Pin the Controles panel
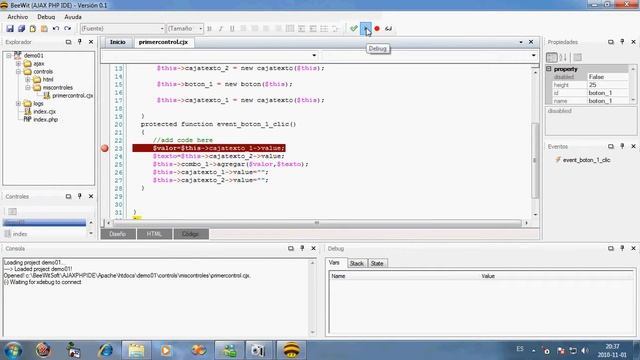The width and height of the screenshot is (640, 360). [x=80, y=196]
